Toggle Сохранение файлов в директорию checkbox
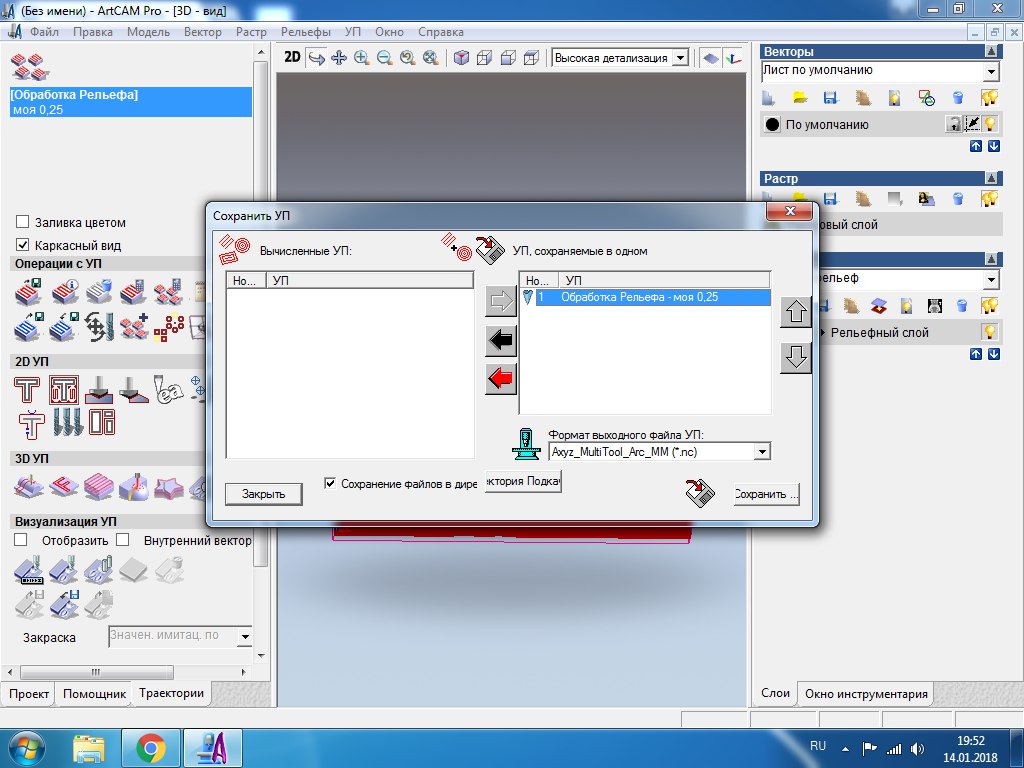The image size is (1024, 768). (x=330, y=483)
